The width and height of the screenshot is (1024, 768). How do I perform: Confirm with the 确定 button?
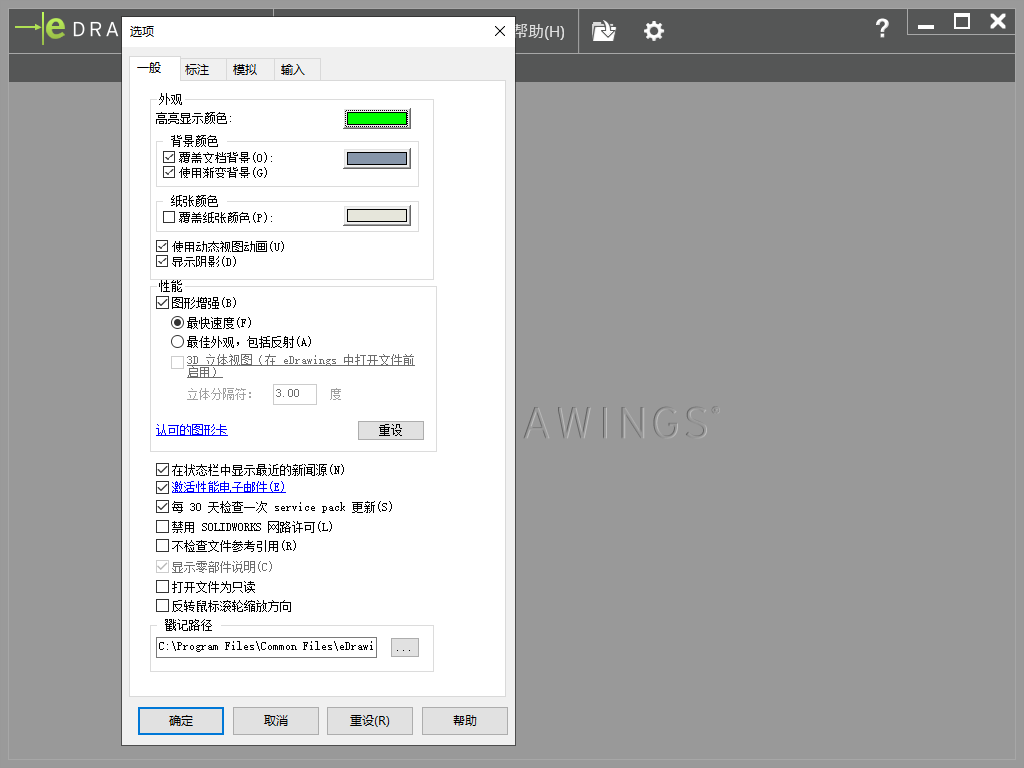[x=181, y=720]
